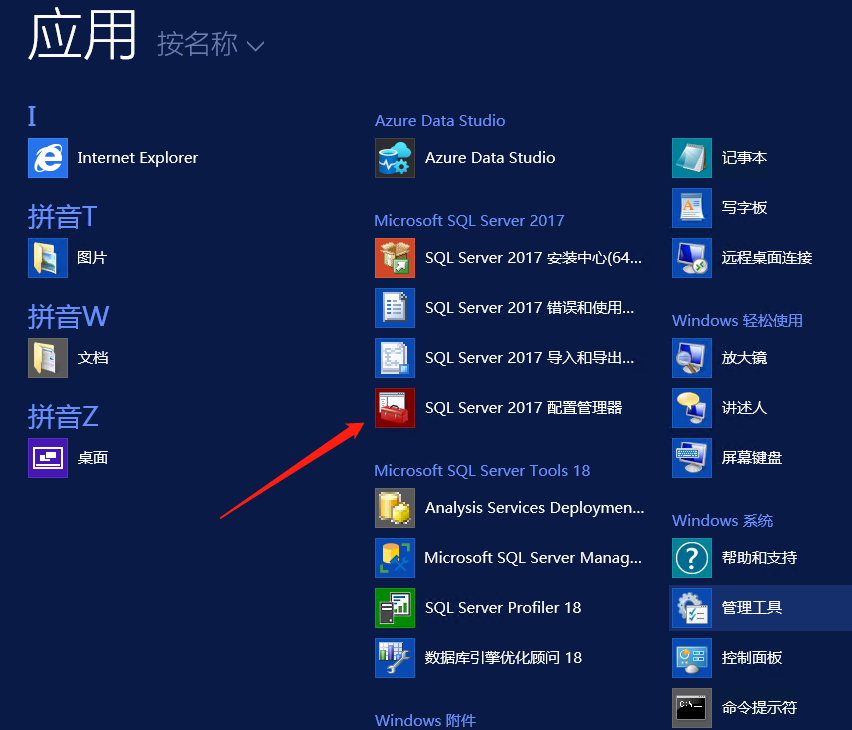Click the Azure Data Studio app label

coord(490,158)
